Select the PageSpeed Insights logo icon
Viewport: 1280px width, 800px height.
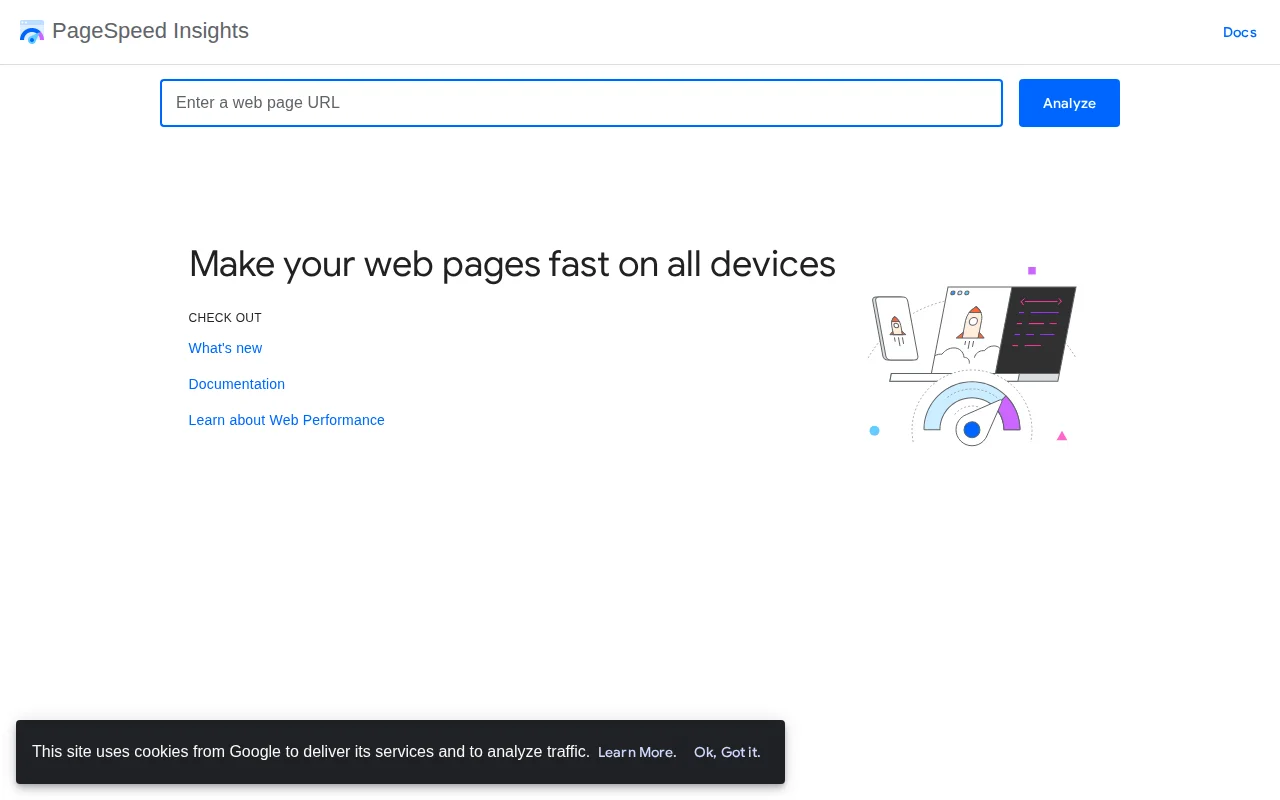coord(32,32)
